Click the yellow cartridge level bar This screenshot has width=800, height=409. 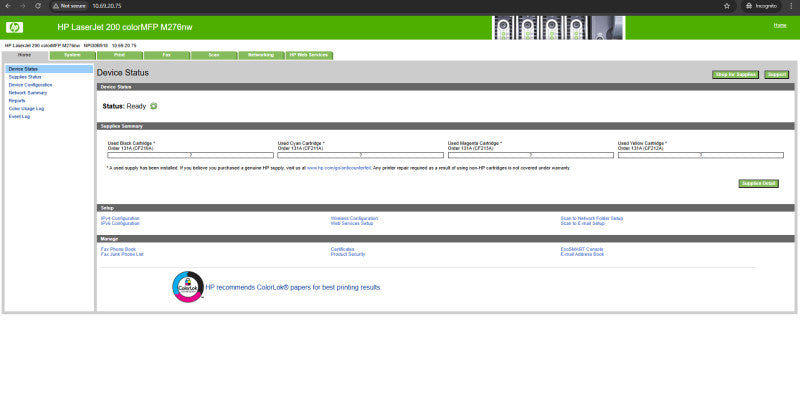pyautogui.click(x=701, y=155)
